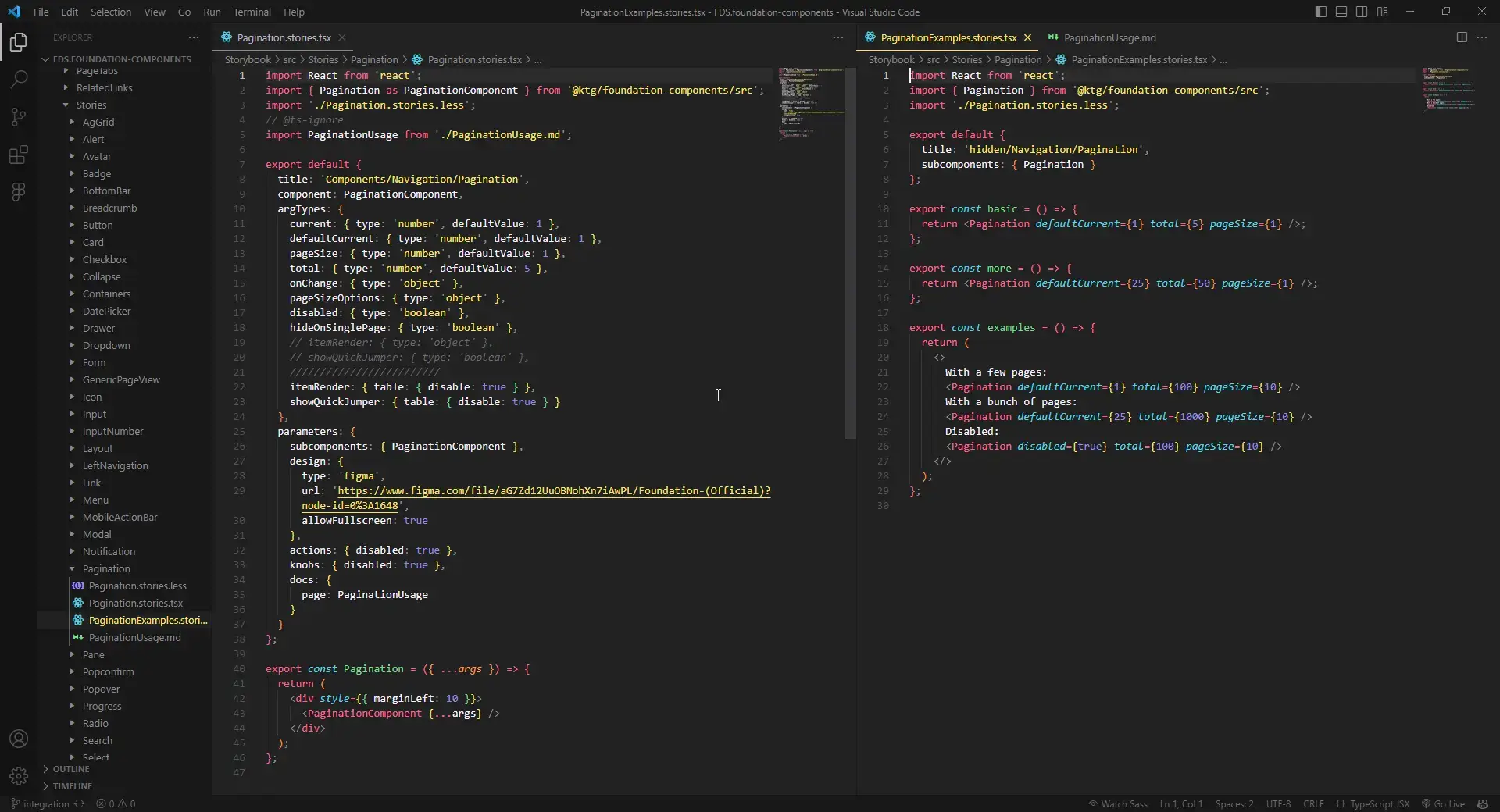Open the Extensions view
This screenshot has height=812, width=1500.
[19, 155]
